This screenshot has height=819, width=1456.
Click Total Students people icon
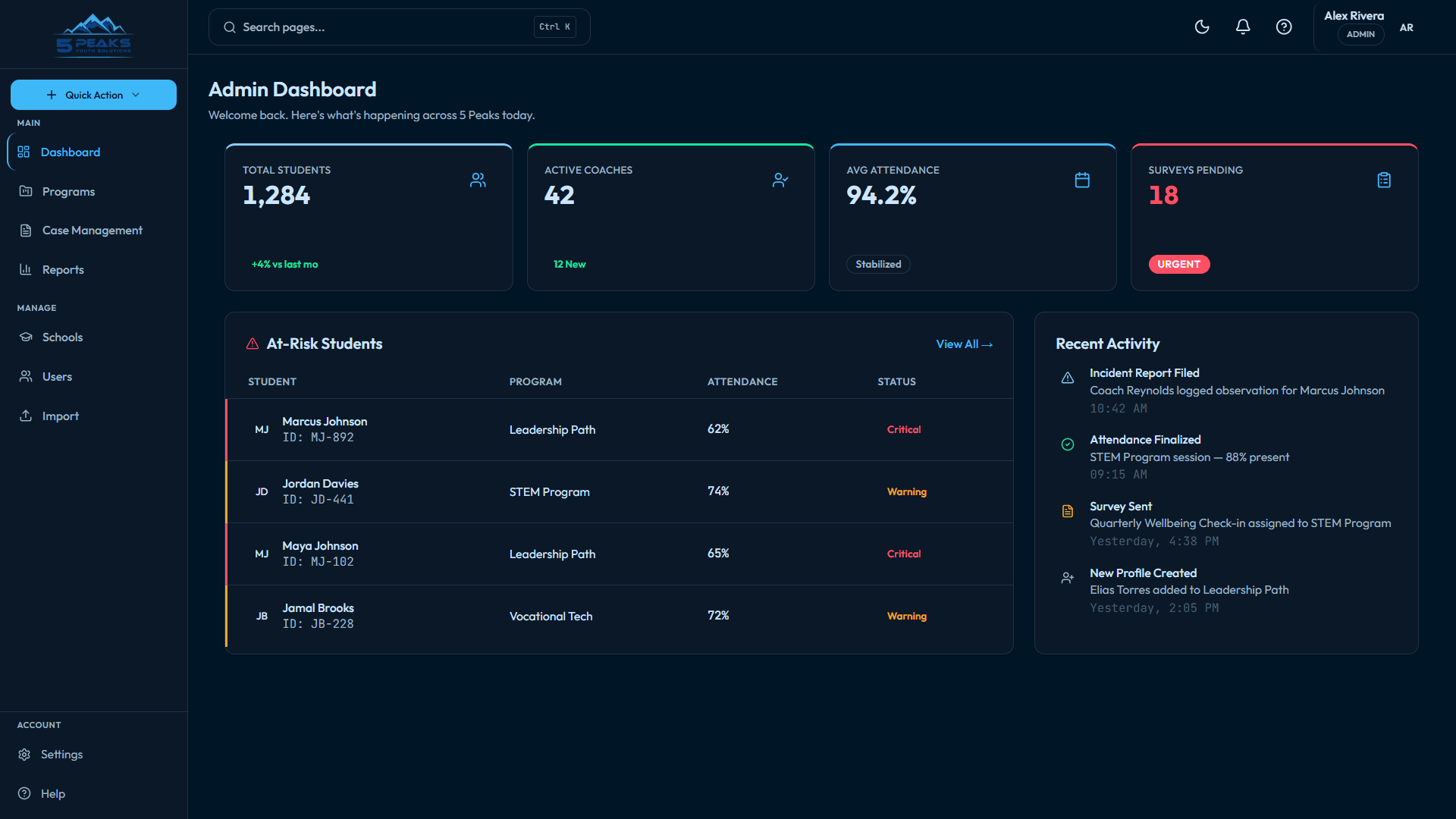[478, 180]
